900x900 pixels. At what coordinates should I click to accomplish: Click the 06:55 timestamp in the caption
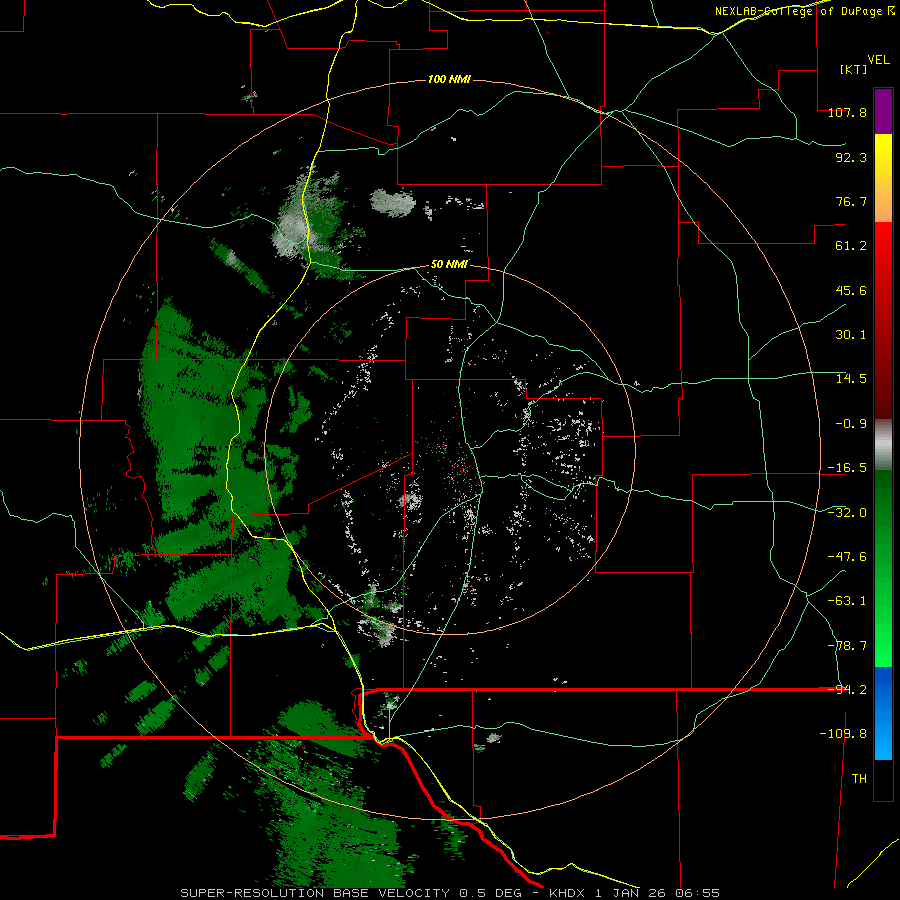click(x=699, y=893)
